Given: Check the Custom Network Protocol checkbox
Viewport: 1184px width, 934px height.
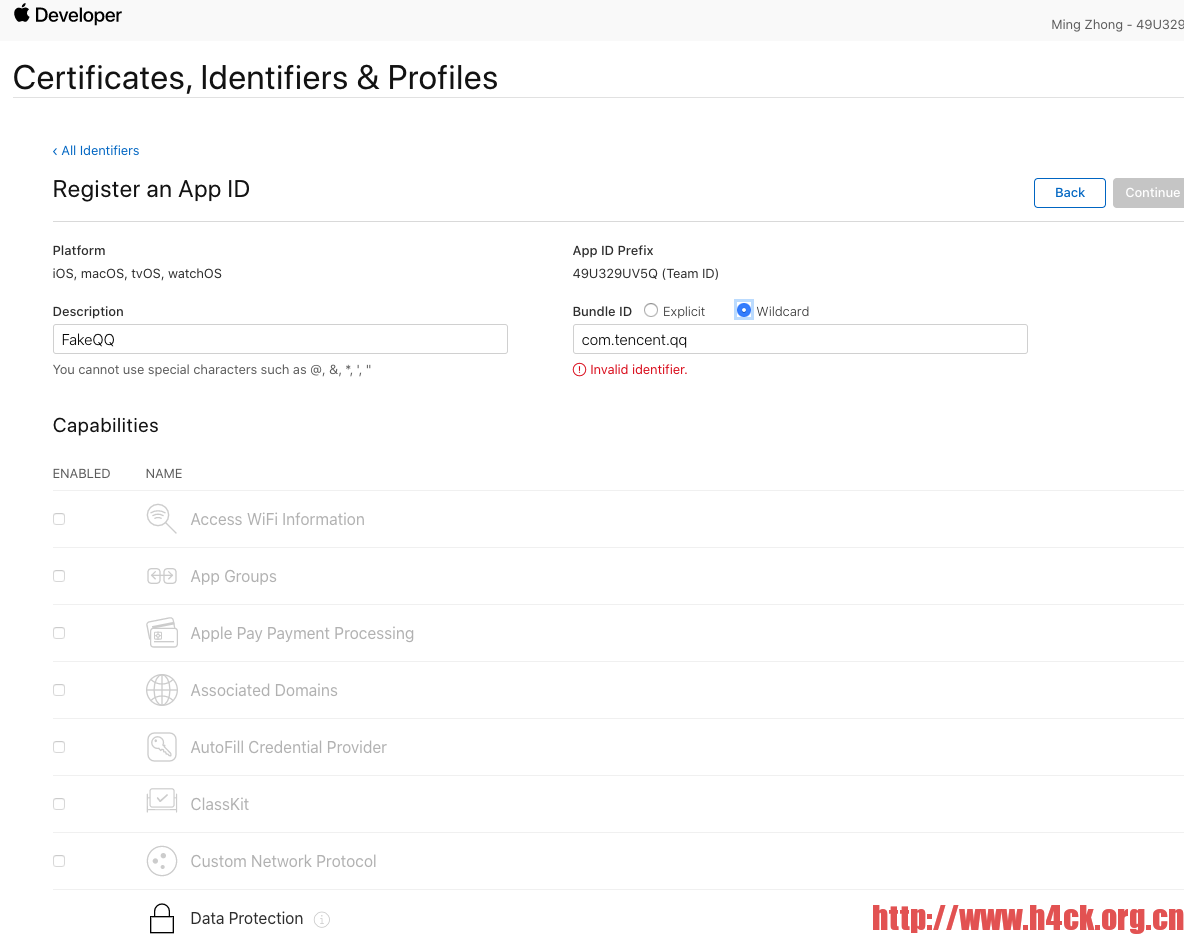Looking at the screenshot, I should 59,861.
